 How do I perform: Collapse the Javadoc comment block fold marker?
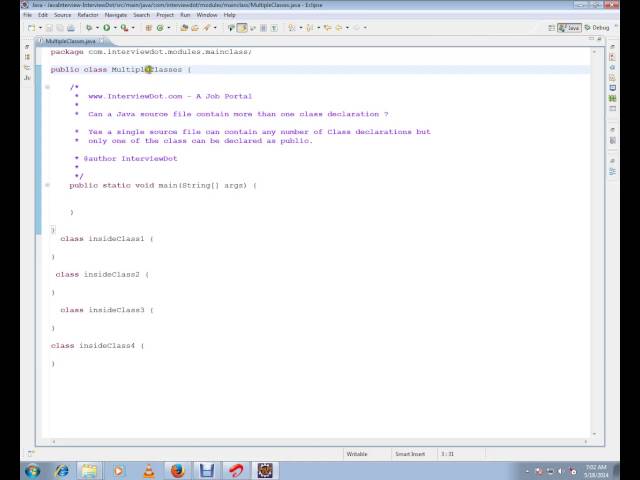point(47,87)
